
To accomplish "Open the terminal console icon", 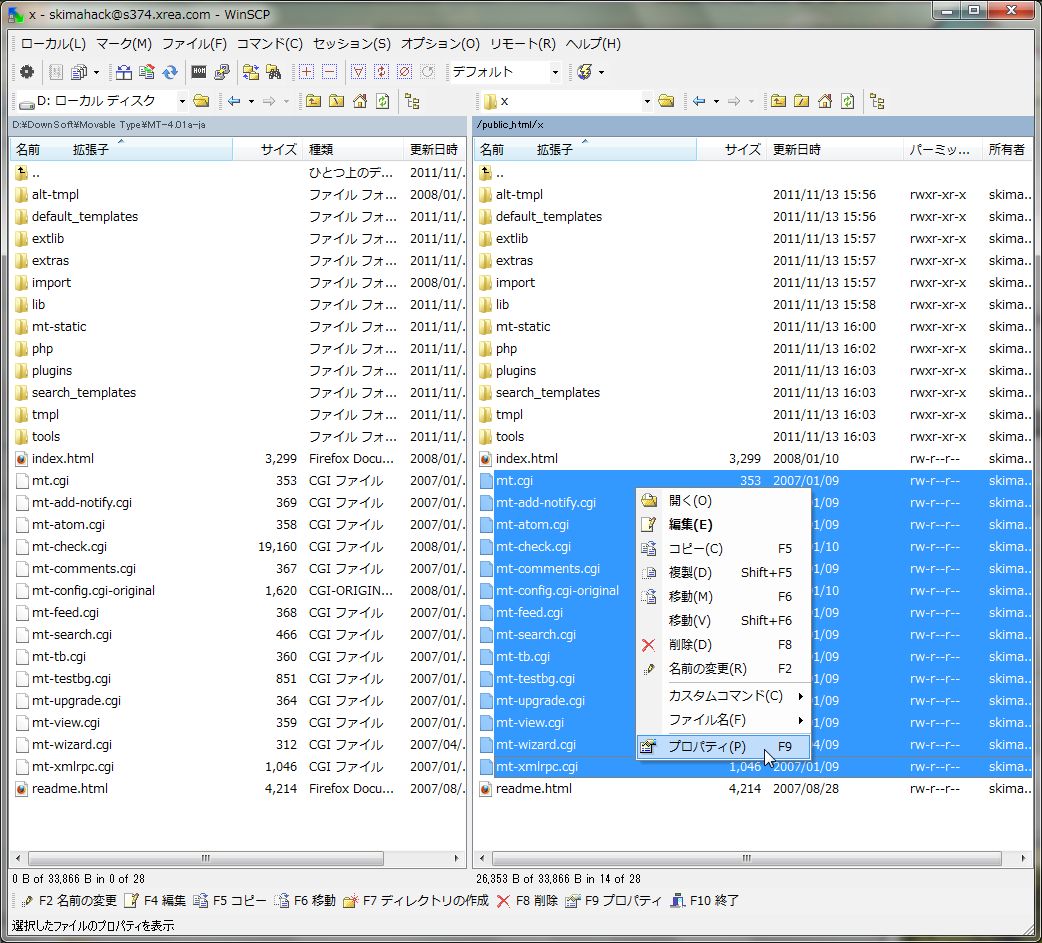I will coord(199,72).
